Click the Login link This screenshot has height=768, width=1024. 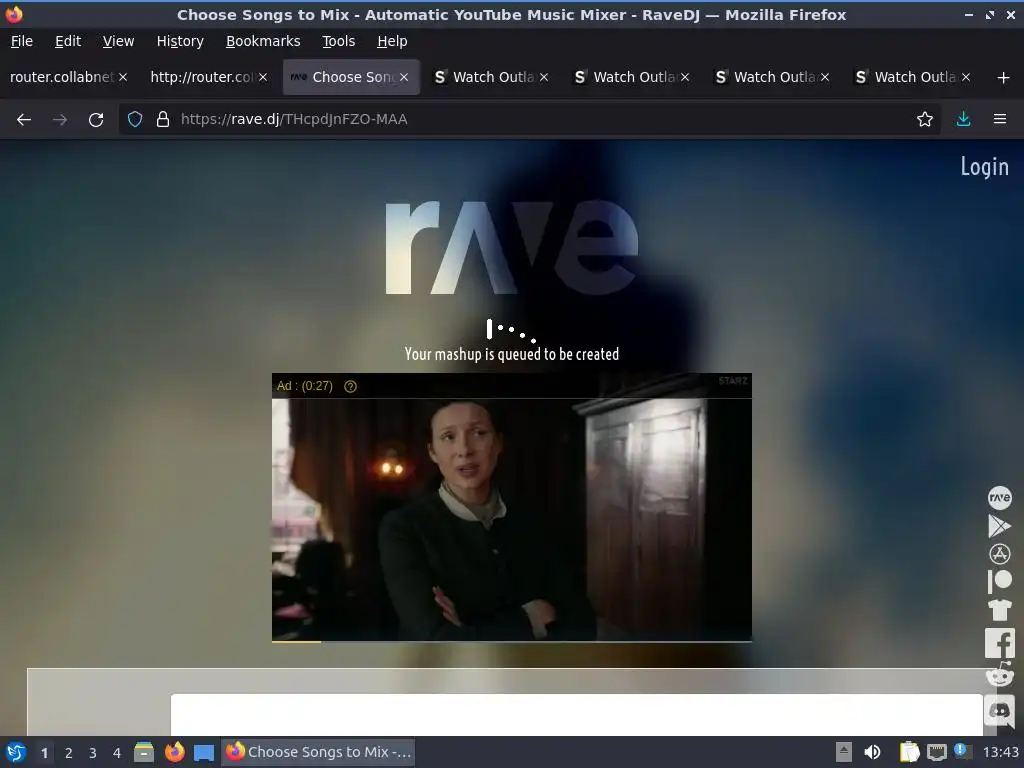(984, 167)
